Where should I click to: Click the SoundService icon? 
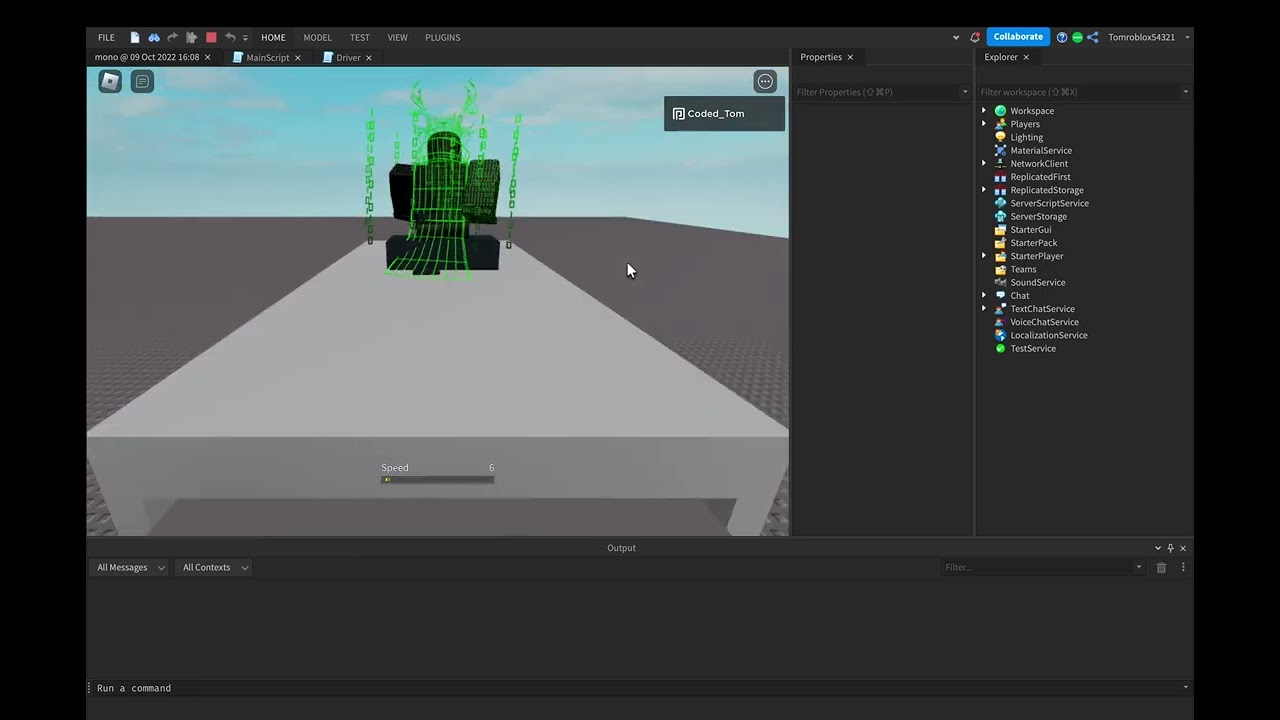tap(1000, 282)
